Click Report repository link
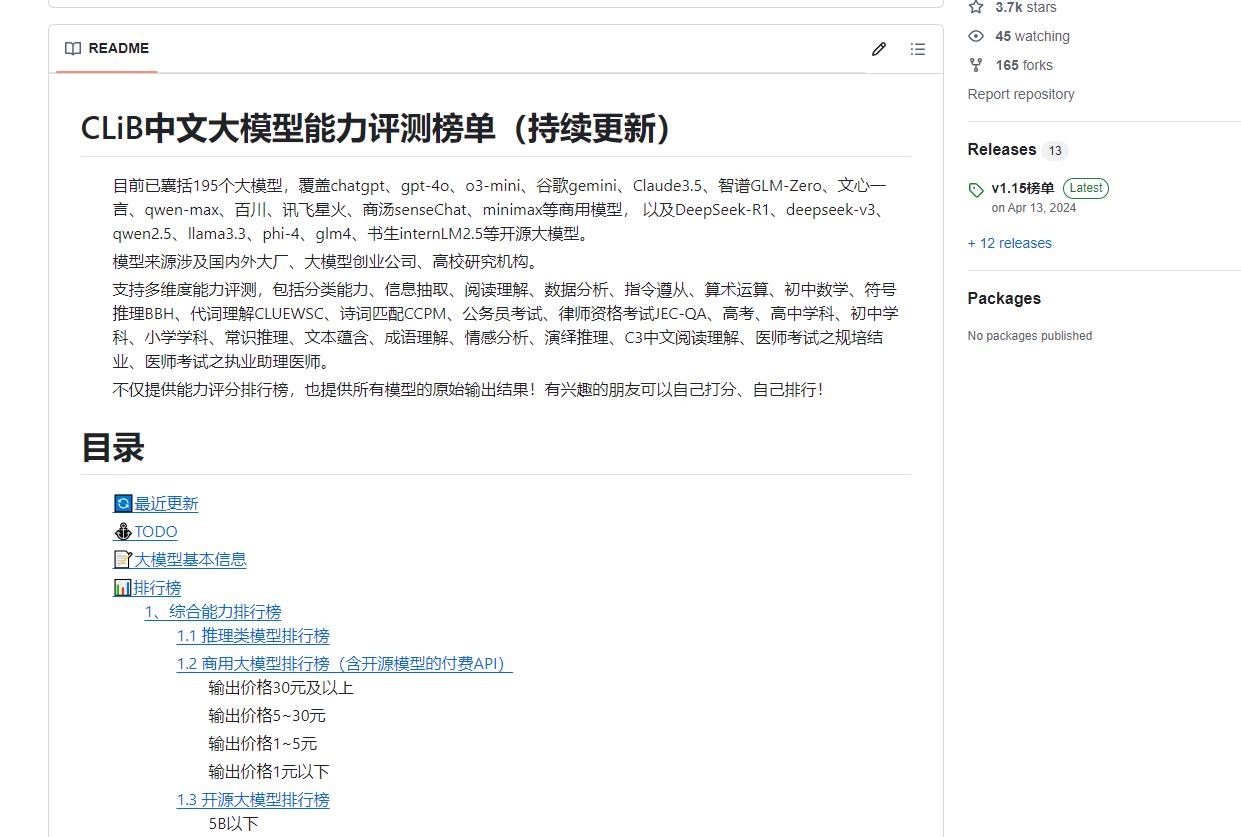The image size is (1241, 837). pyautogui.click(x=1021, y=94)
